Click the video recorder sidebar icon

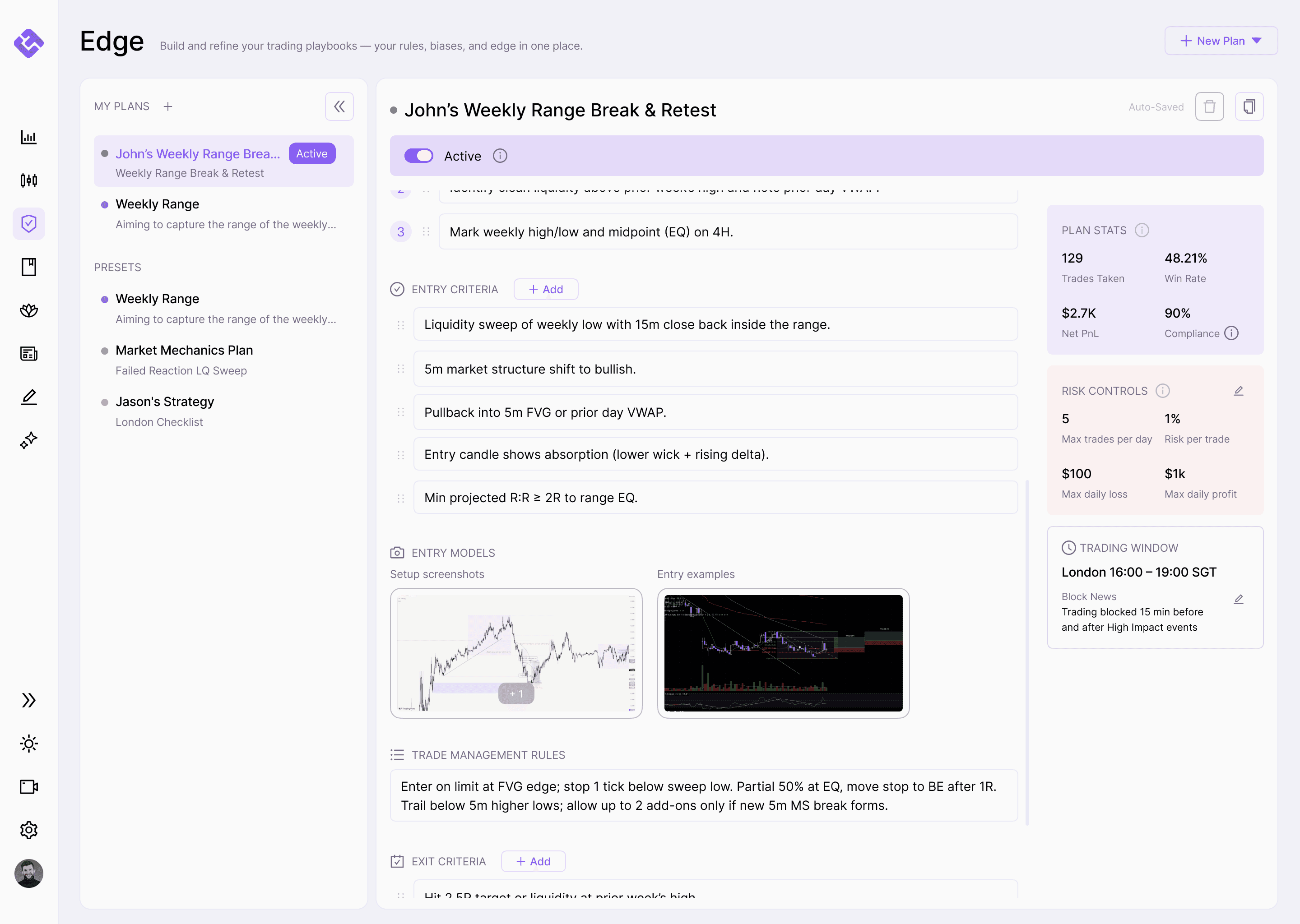coord(28,787)
